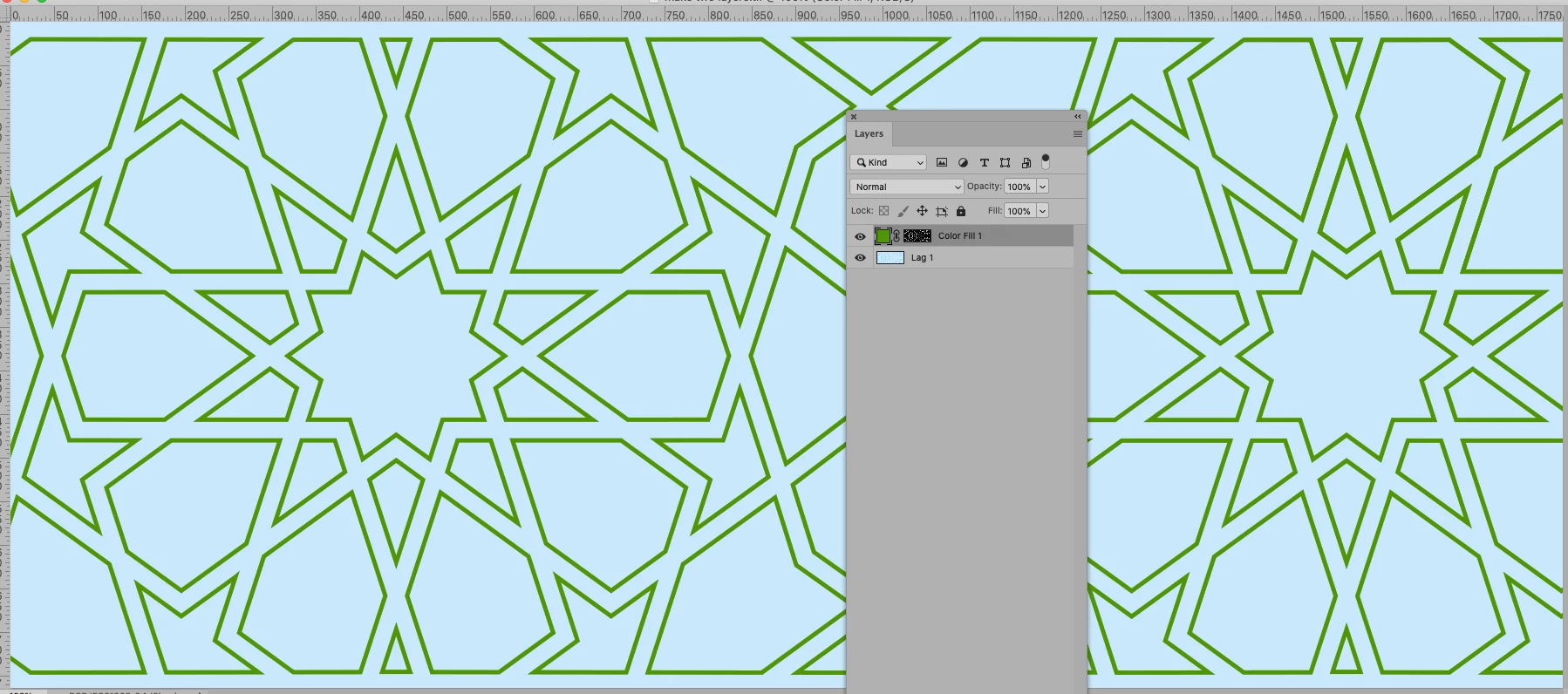
Task: Hide the Color Fill 1 layer
Action: pyautogui.click(x=860, y=236)
